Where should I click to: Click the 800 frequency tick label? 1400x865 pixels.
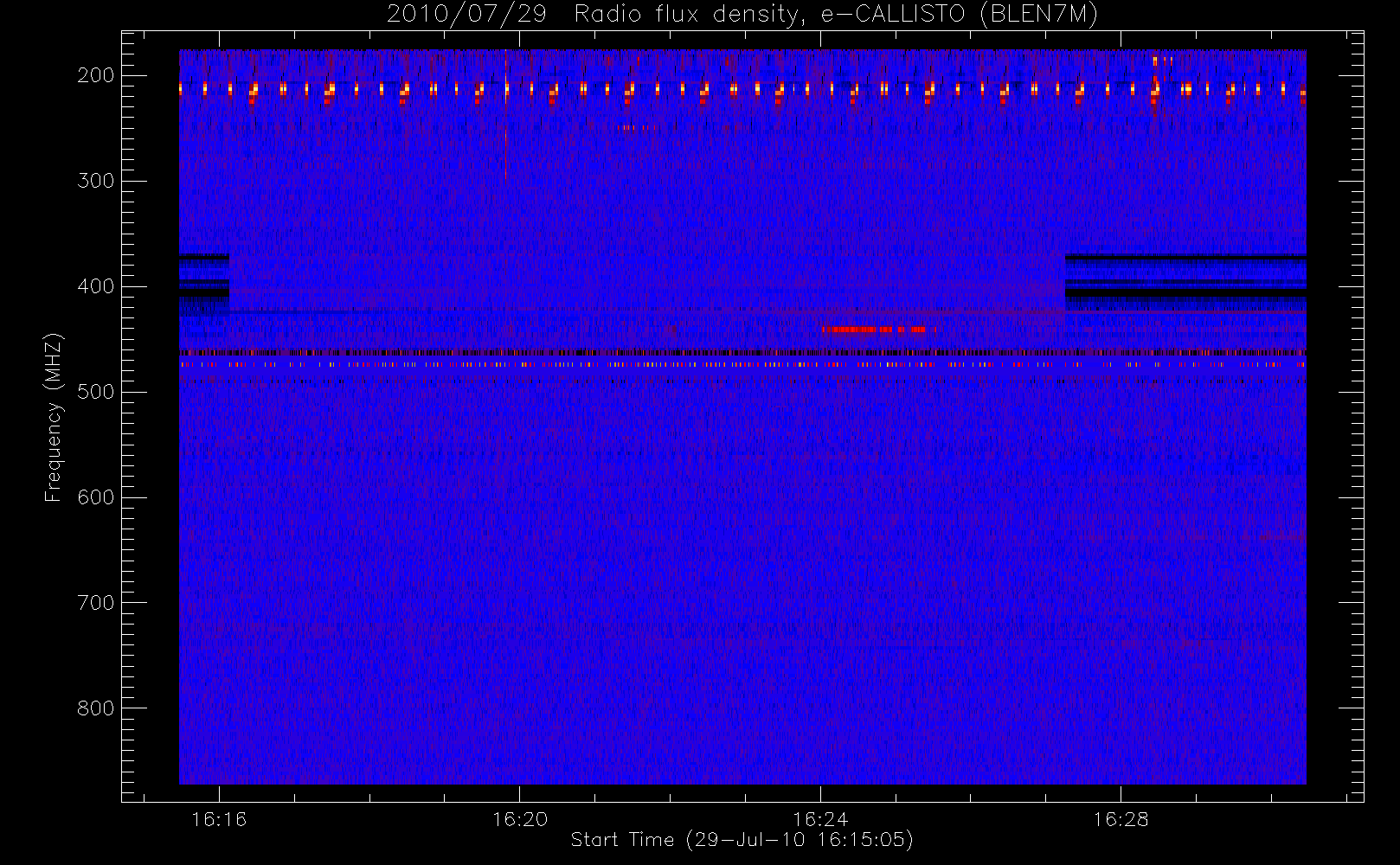pos(96,708)
